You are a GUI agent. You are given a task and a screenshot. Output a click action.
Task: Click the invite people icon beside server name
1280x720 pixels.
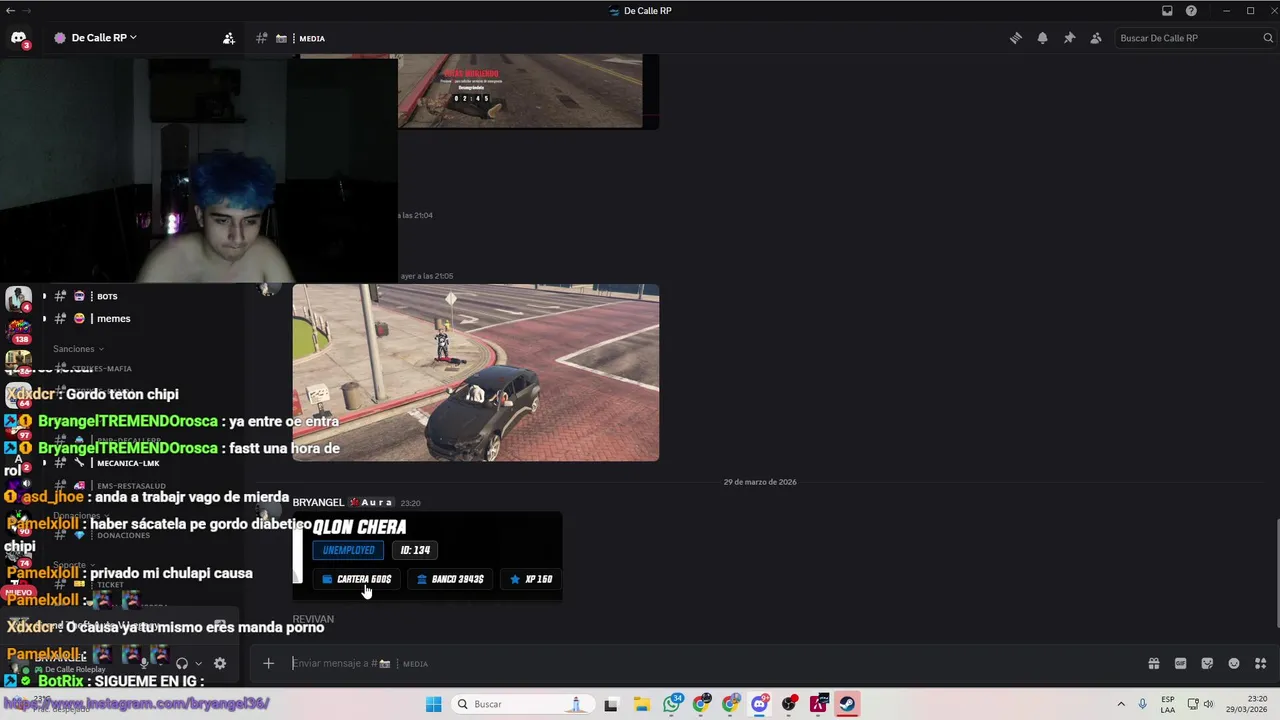pyautogui.click(x=229, y=38)
